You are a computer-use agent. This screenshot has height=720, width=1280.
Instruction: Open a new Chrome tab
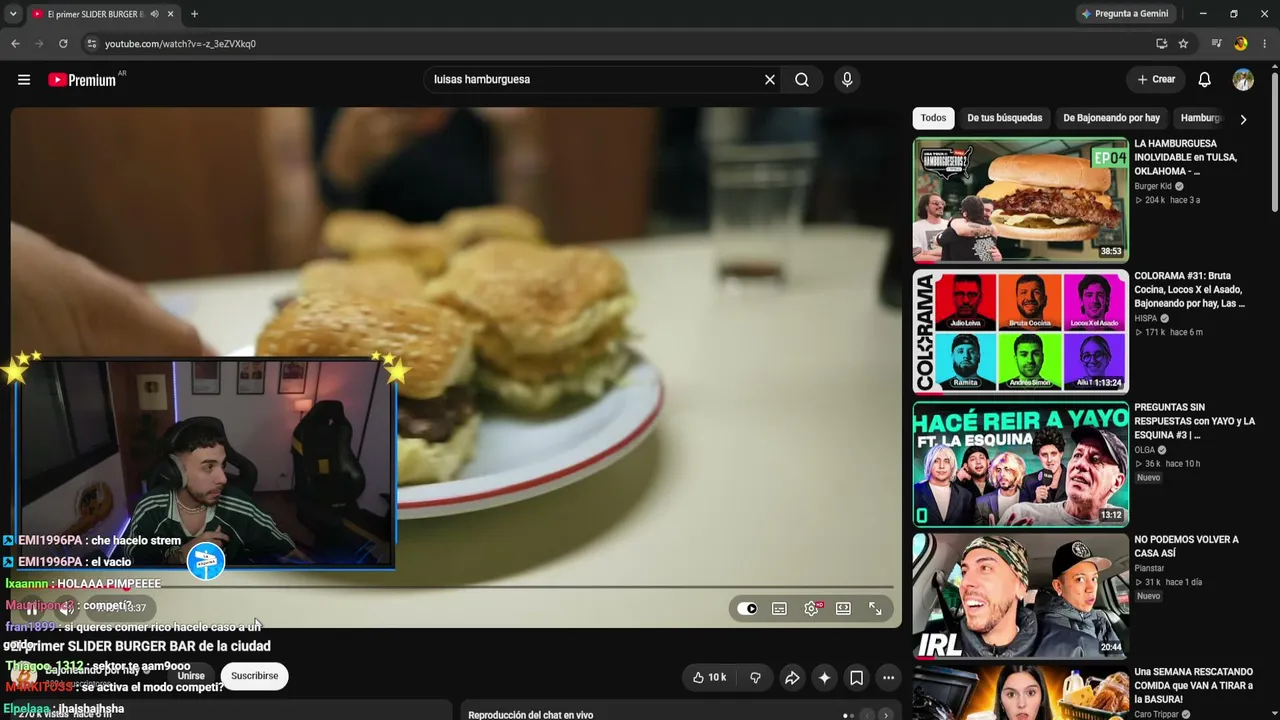[x=194, y=14]
